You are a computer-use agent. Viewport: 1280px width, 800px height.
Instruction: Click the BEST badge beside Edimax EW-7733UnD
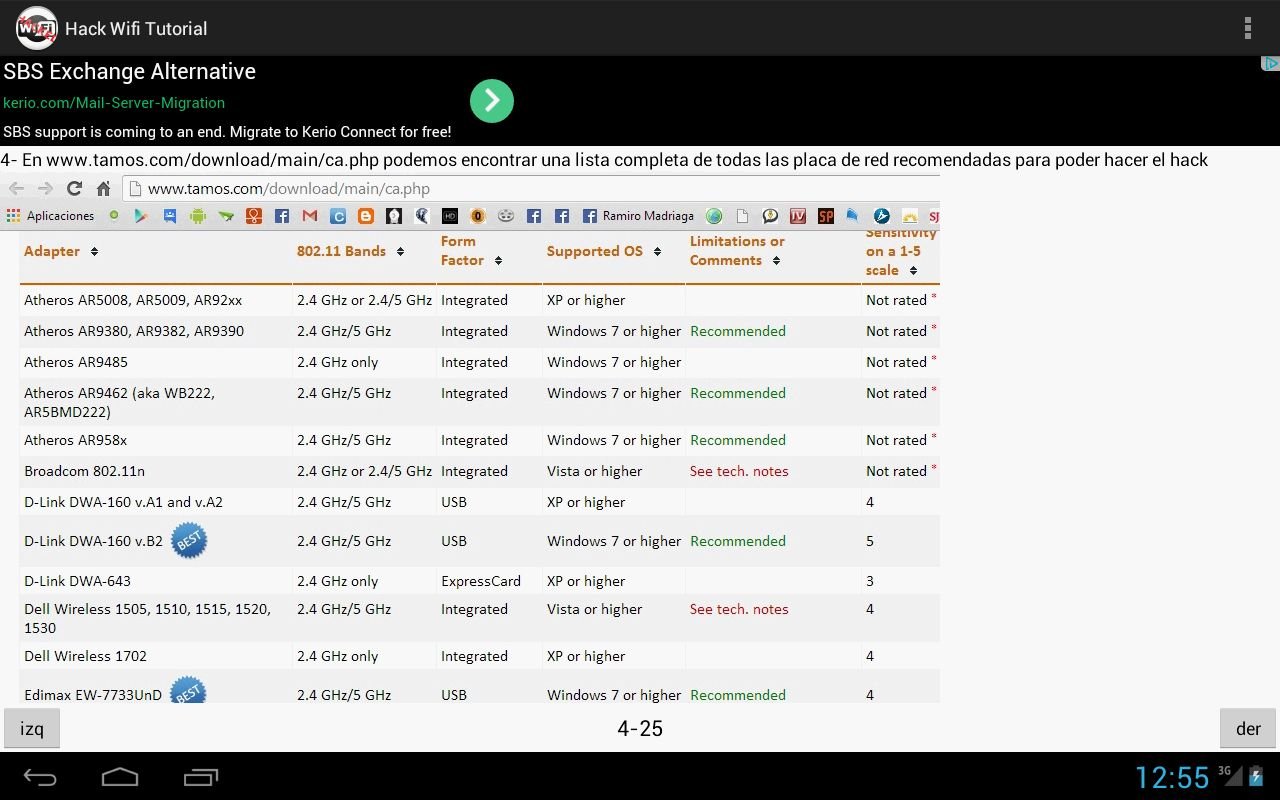[188, 691]
